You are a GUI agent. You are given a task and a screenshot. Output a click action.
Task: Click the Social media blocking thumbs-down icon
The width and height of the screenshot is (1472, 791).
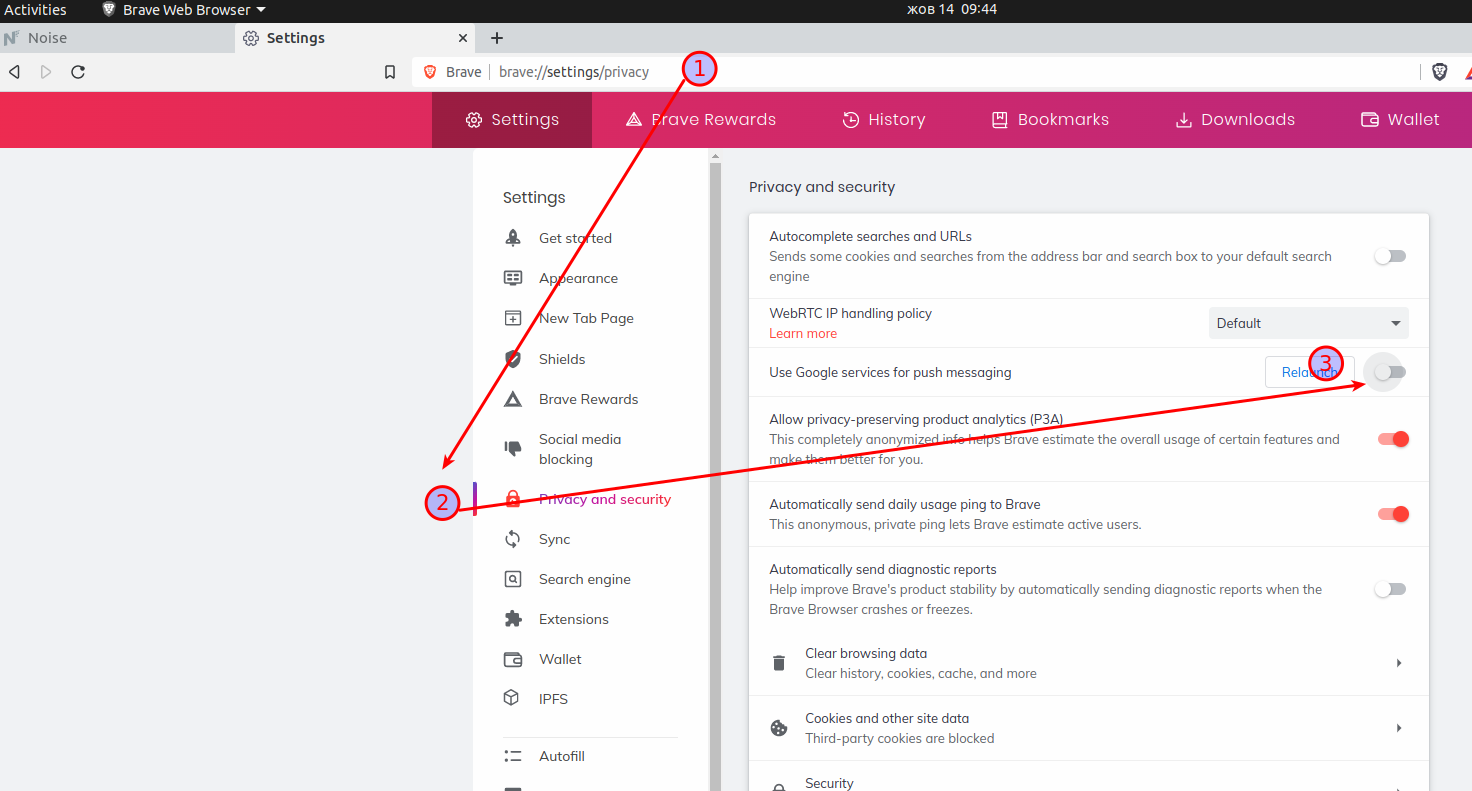tap(513, 448)
